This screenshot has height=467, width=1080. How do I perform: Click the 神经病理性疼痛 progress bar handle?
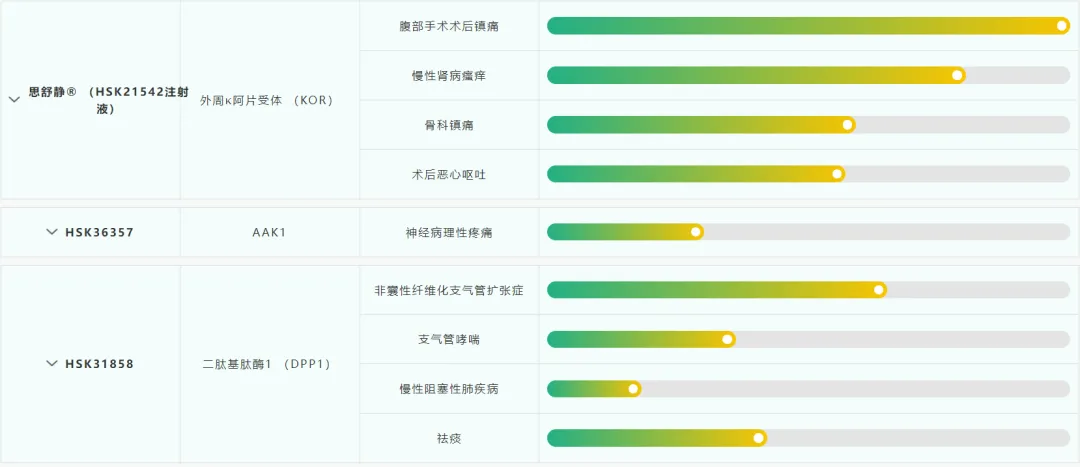[x=696, y=232]
